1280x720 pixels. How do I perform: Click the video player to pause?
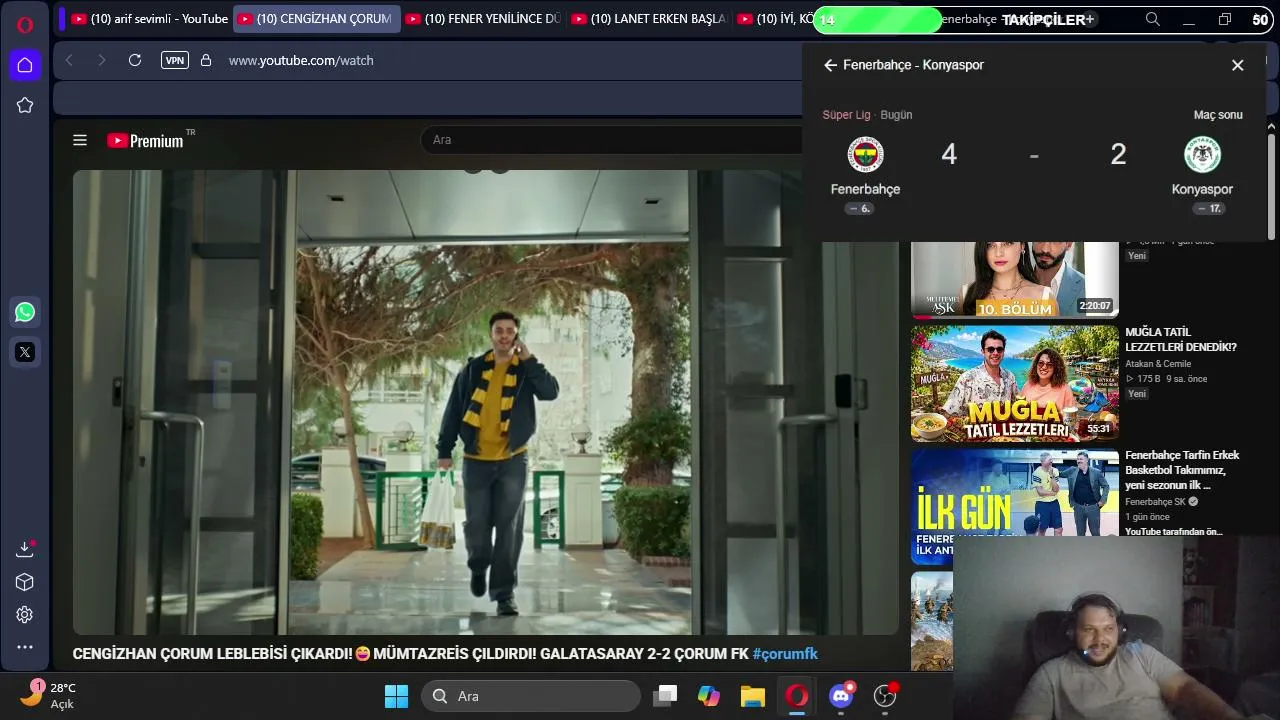(485, 402)
